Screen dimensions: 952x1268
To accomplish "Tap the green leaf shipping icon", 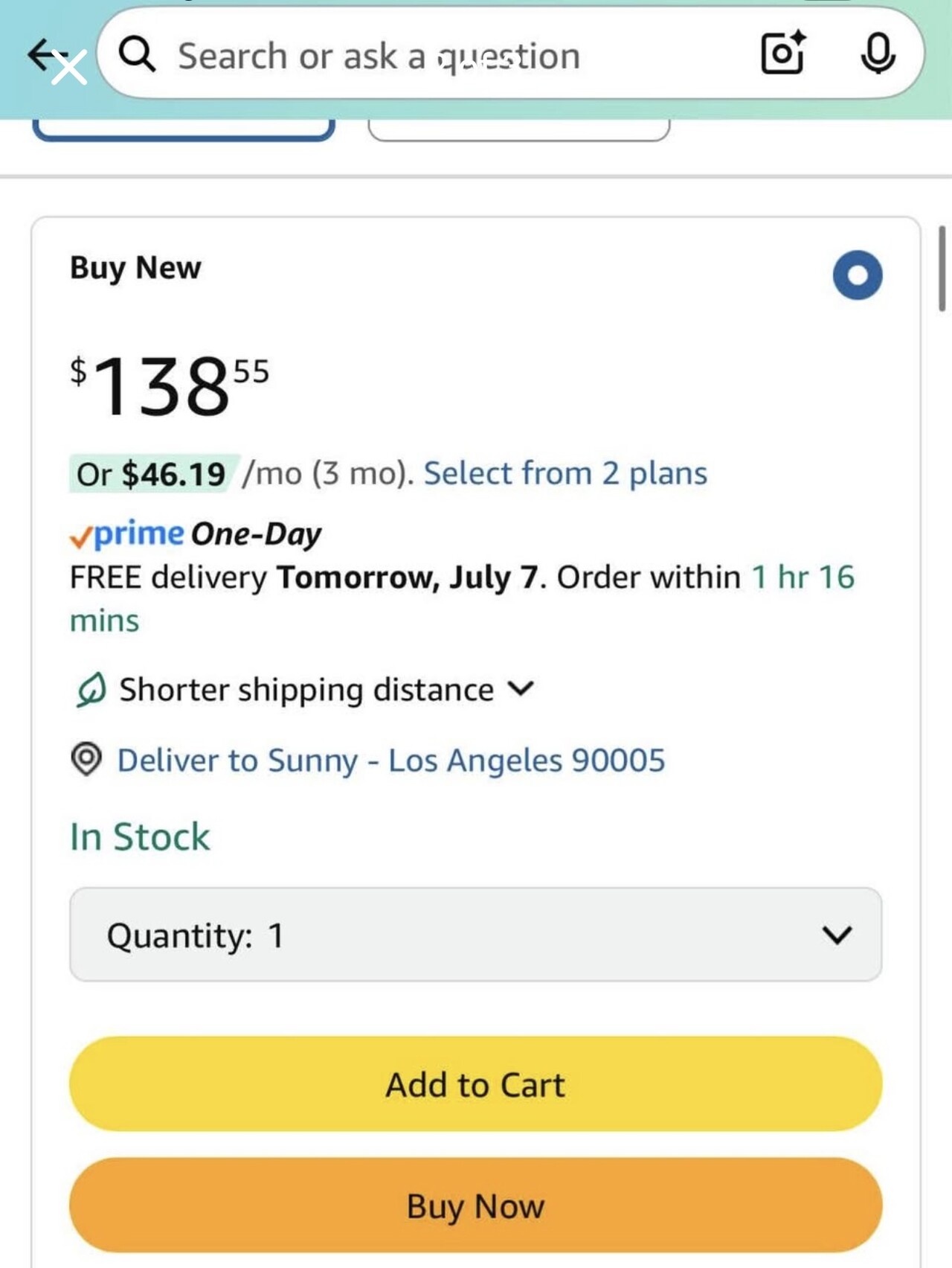I will coord(91,690).
